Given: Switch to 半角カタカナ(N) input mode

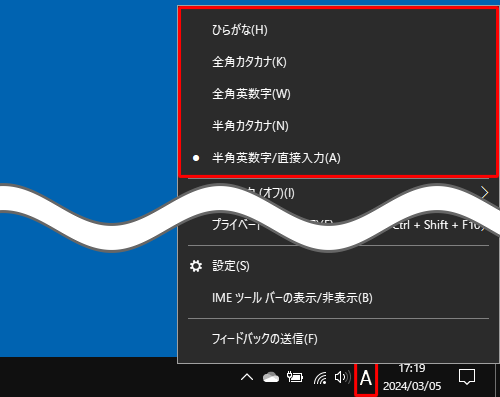Looking at the screenshot, I should point(338,126).
